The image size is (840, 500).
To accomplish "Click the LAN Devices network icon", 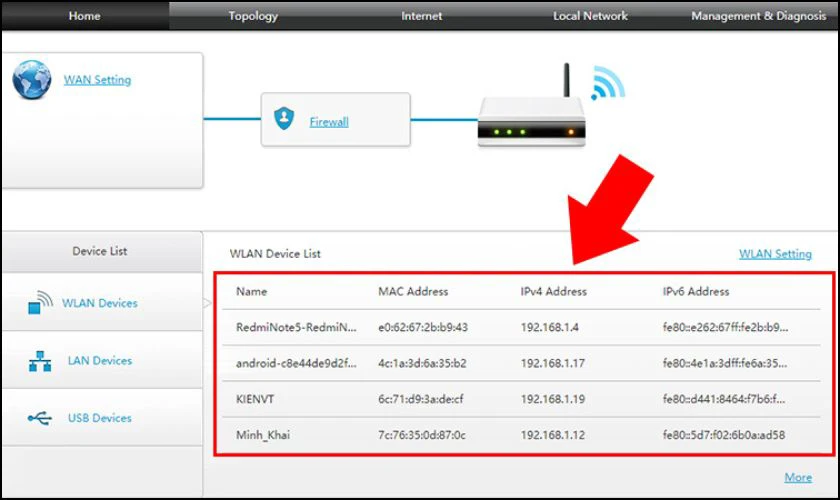I will point(40,361).
